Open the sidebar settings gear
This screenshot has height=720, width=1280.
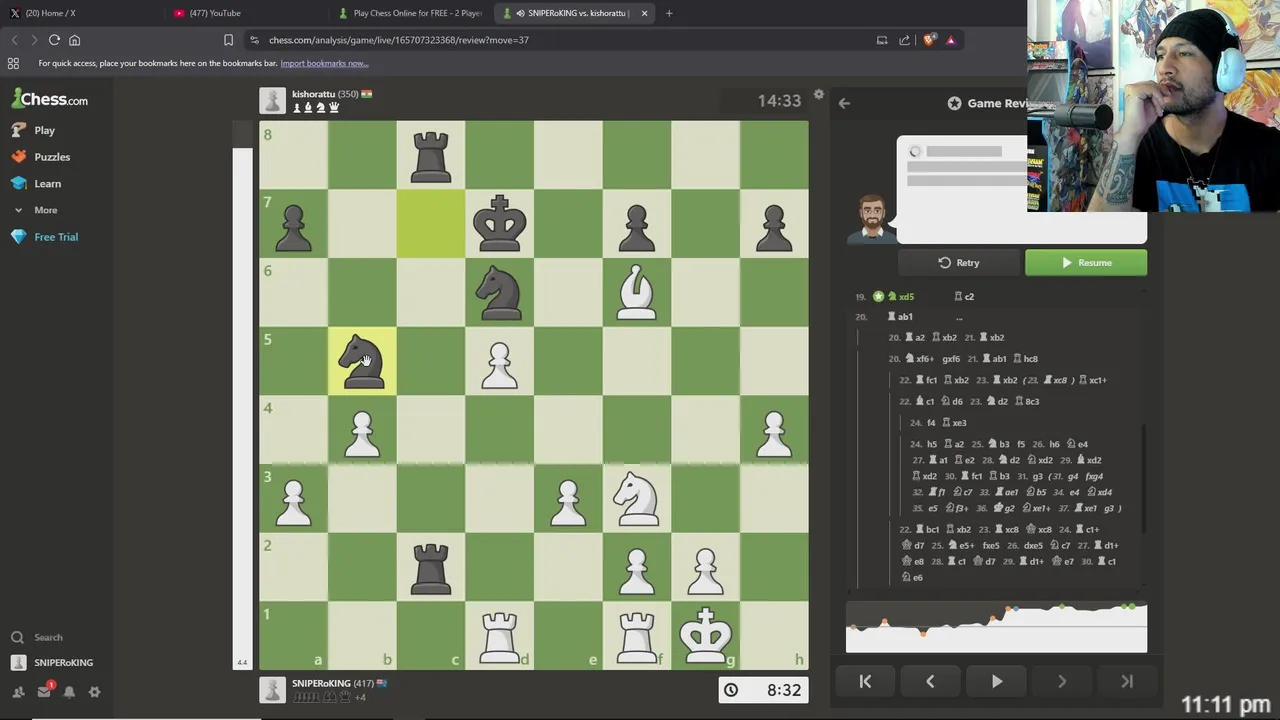(94, 692)
